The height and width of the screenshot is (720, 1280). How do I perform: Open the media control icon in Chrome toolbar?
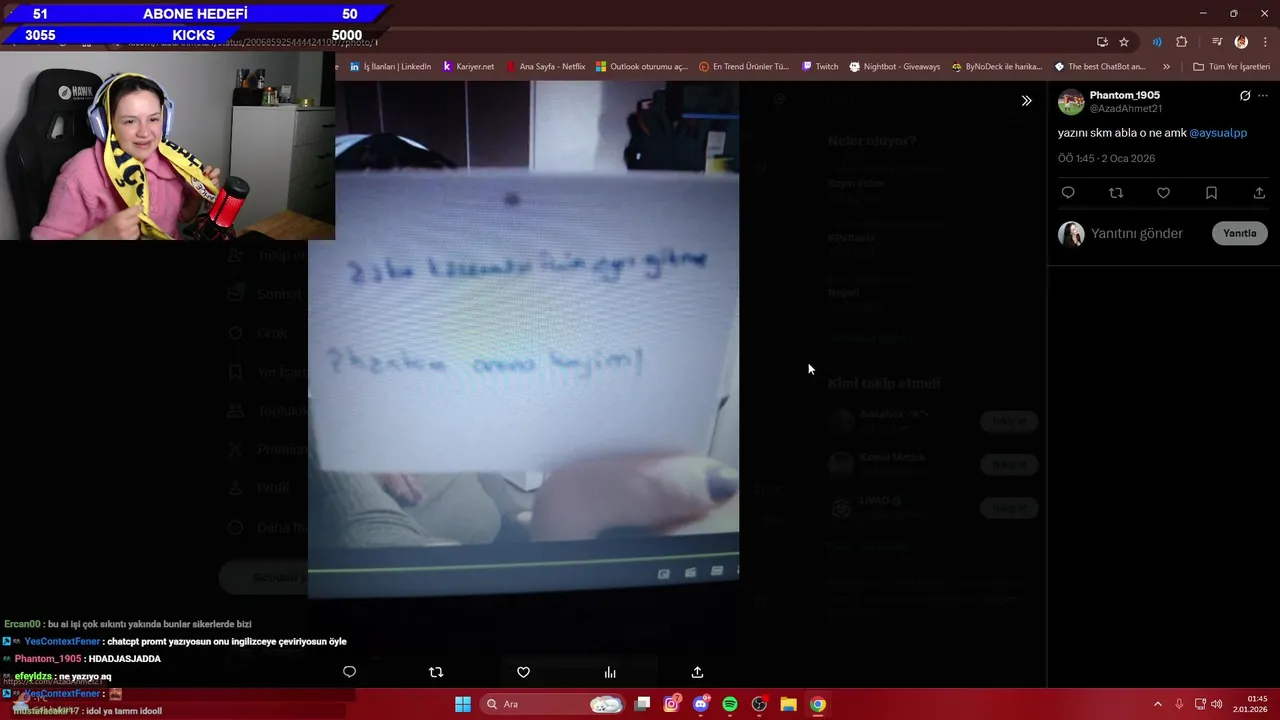click(1217, 42)
